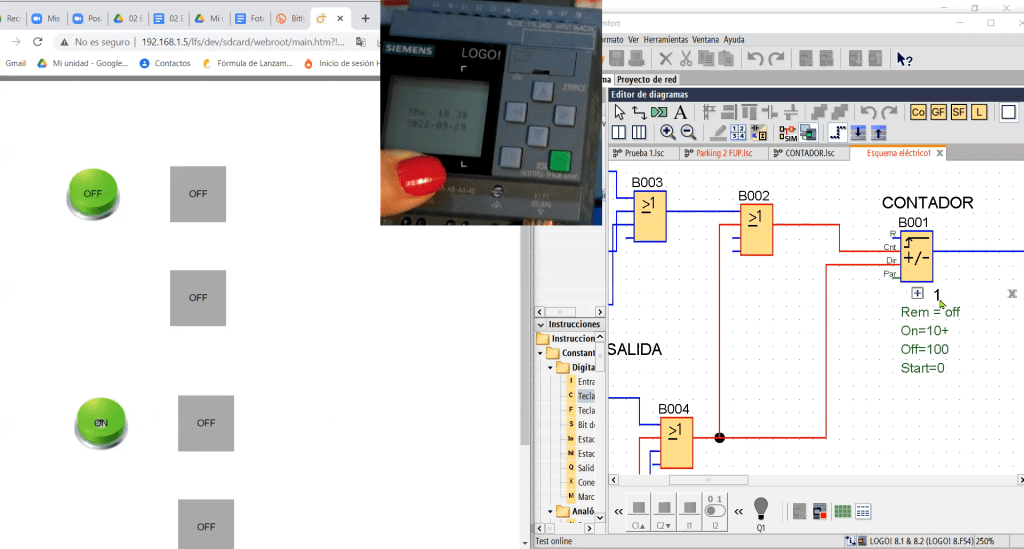Select the arrow selection tool in diagram editor
The image size is (1024, 549).
[x=619, y=112]
